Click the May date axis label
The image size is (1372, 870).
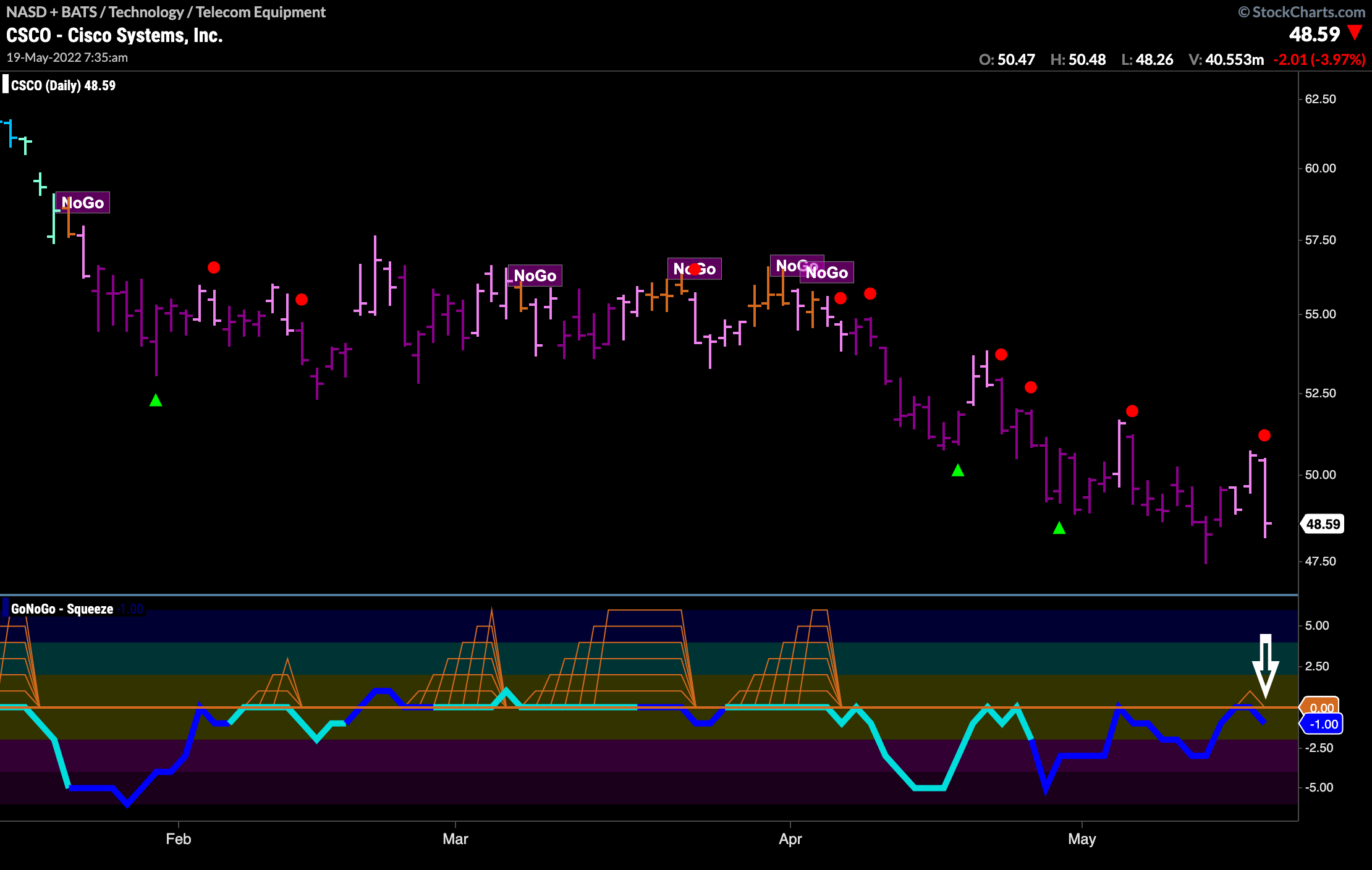point(1082,839)
